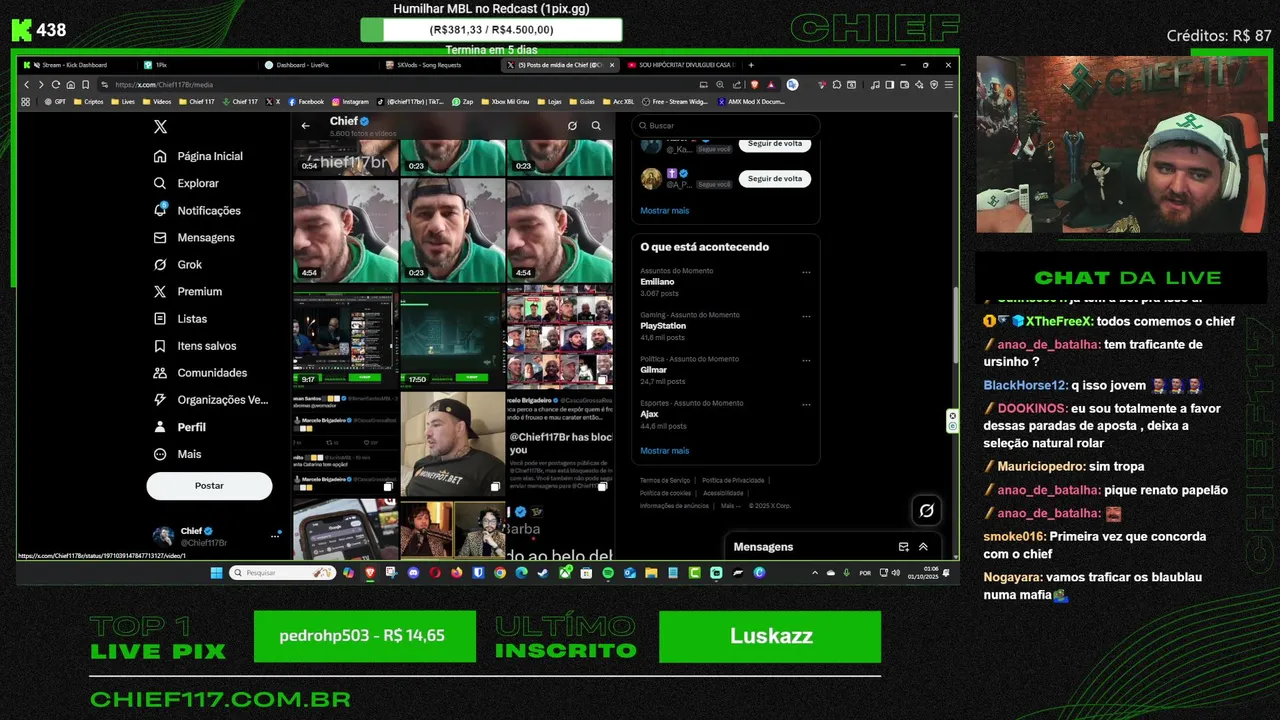
Task: Open the Criptos bookmark folder
Action: (x=88, y=101)
